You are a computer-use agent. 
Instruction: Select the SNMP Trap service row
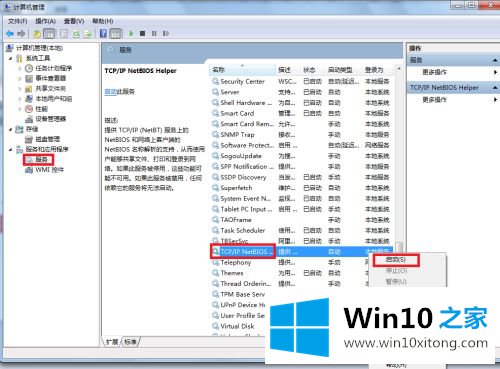tap(302, 135)
